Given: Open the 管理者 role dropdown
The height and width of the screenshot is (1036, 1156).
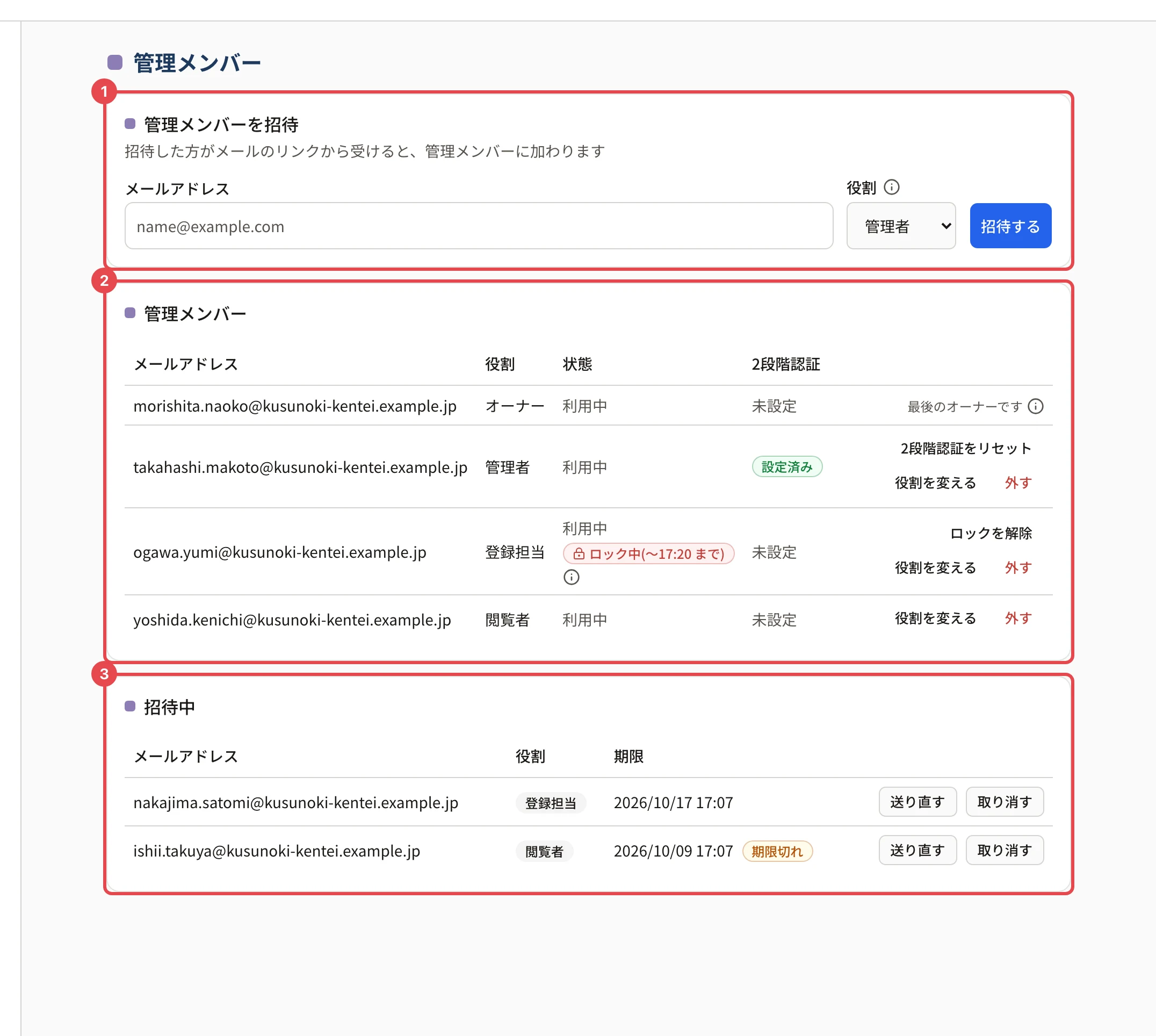Looking at the screenshot, I should [900, 226].
